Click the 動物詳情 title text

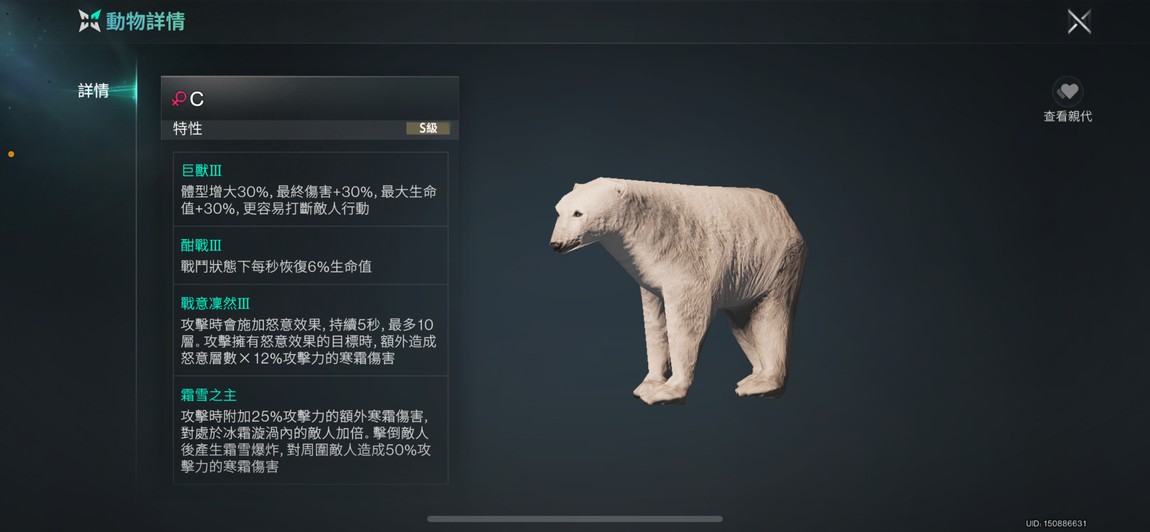pos(145,21)
